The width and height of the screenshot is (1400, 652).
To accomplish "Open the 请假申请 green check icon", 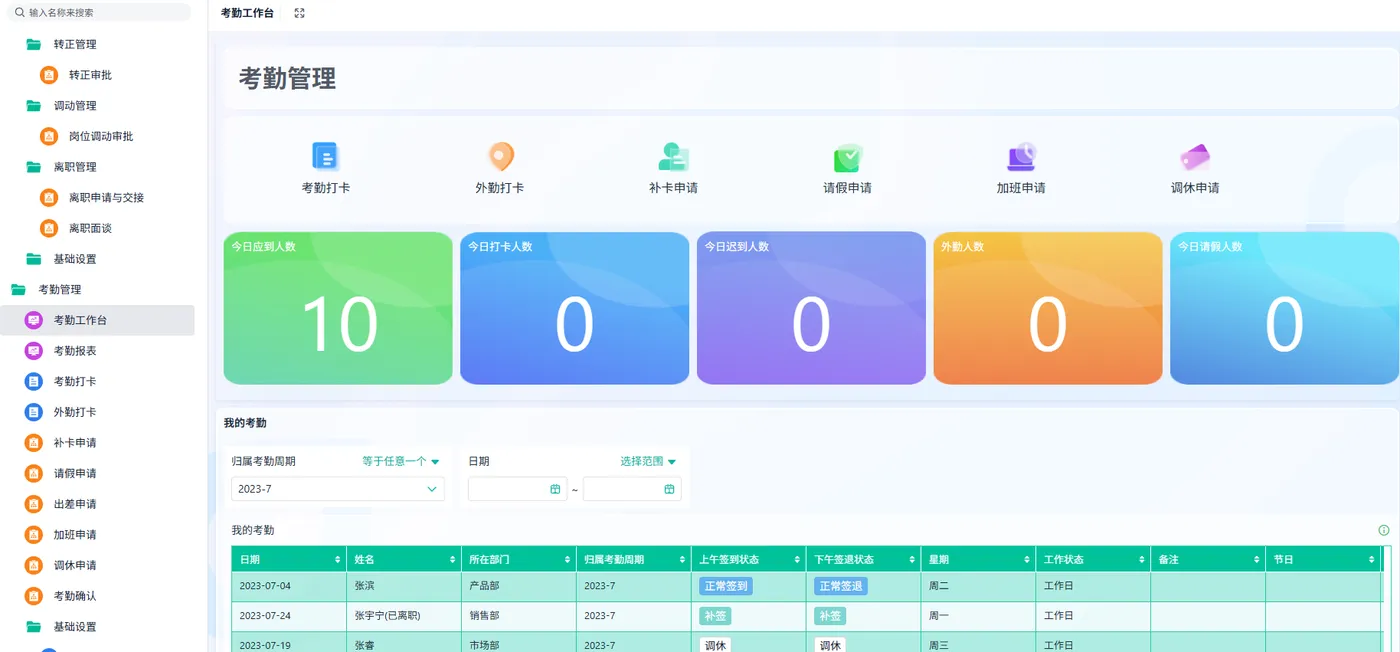I will coord(847,157).
